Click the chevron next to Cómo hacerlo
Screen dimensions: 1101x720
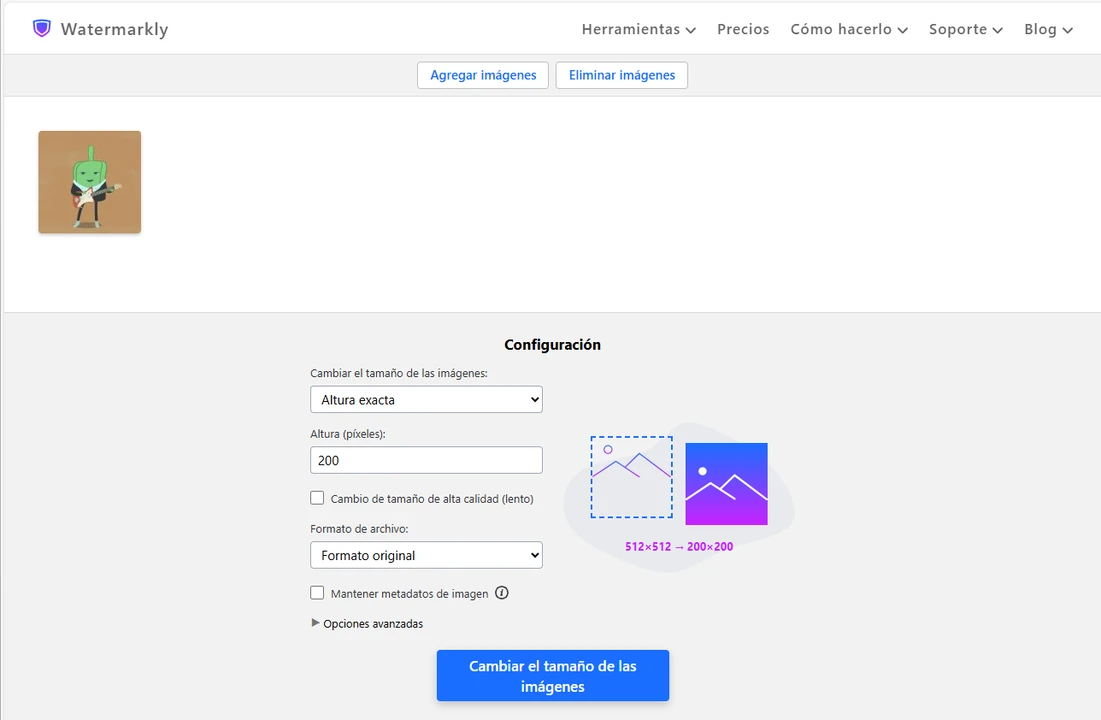[x=902, y=30]
